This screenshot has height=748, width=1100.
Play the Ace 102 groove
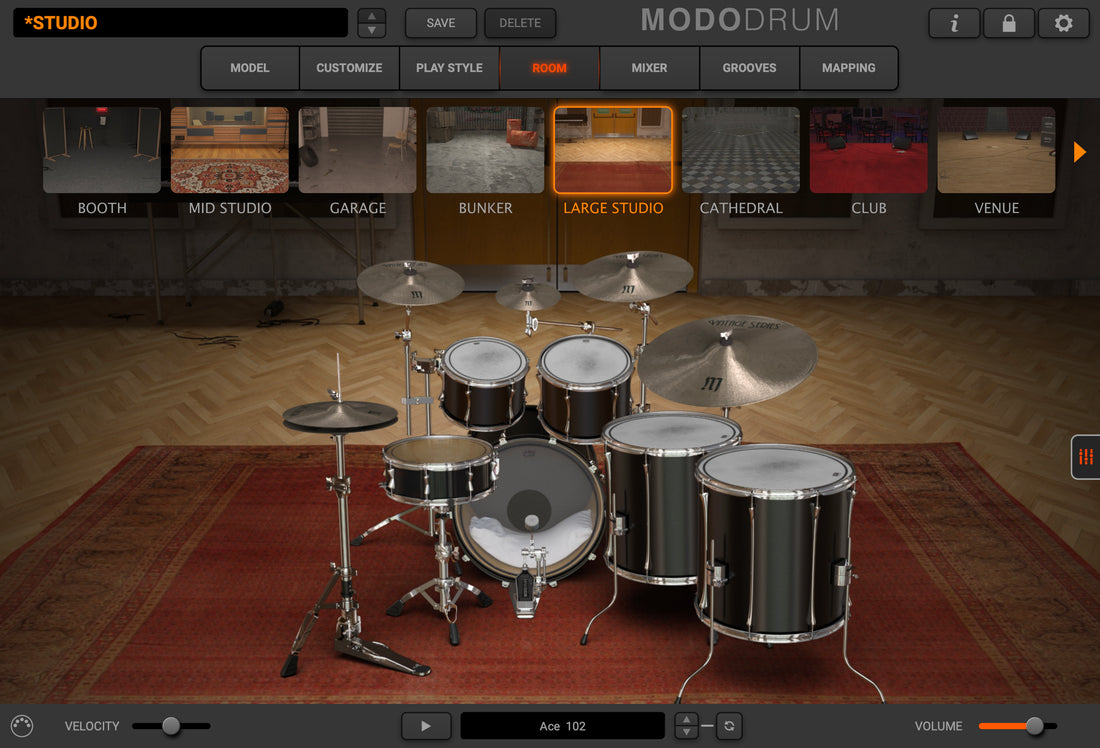tap(426, 726)
